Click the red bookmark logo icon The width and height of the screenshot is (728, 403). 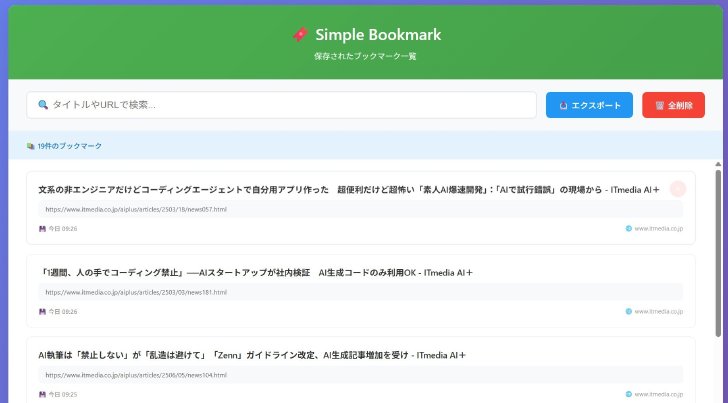[x=300, y=34]
